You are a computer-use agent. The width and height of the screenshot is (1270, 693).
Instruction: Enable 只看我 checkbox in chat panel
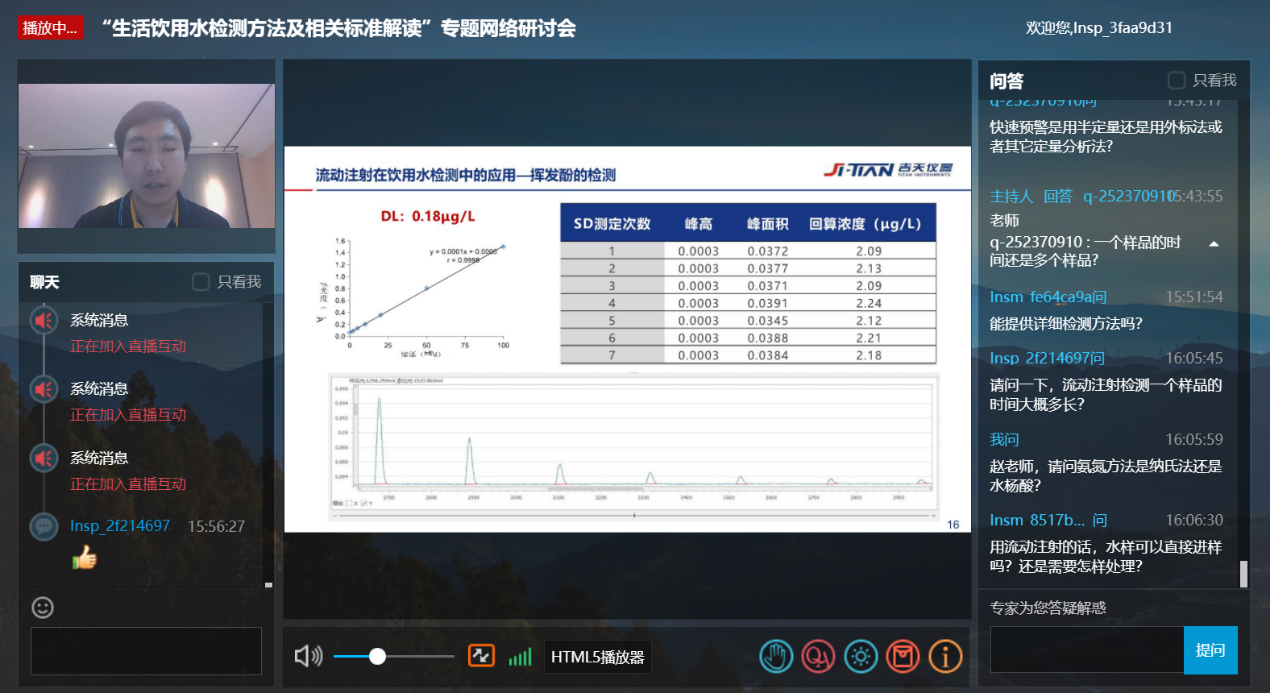click(201, 282)
